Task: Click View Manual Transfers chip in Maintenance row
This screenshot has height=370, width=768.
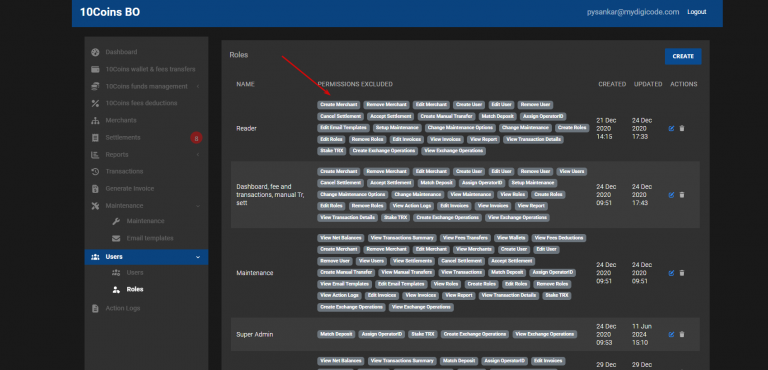Action: click(x=407, y=272)
